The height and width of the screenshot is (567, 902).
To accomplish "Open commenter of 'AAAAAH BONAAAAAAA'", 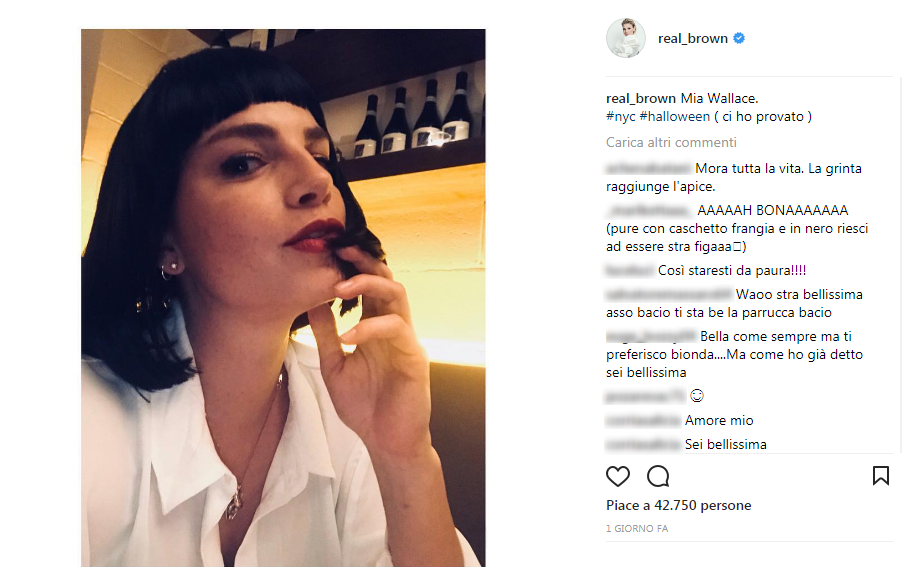I will (648, 210).
